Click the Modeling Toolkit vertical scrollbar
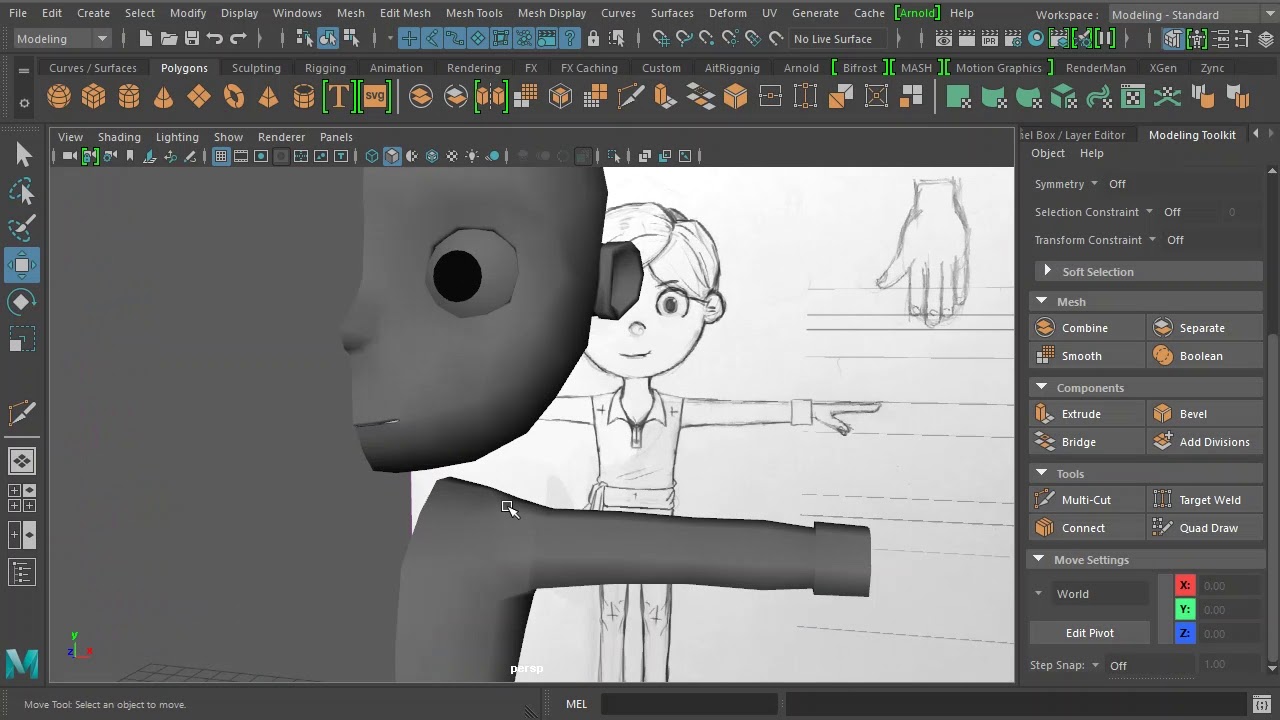The height and width of the screenshot is (720, 1280). pyautogui.click(x=1272, y=420)
